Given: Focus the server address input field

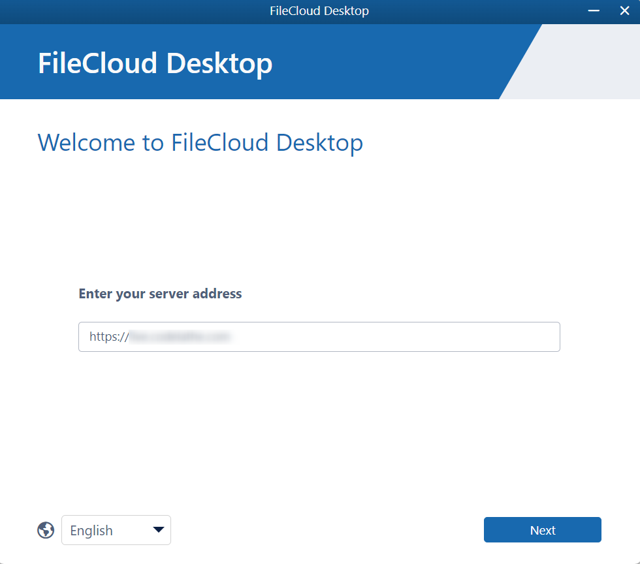Looking at the screenshot, I should pyautogui.click(x=319, y=337).
